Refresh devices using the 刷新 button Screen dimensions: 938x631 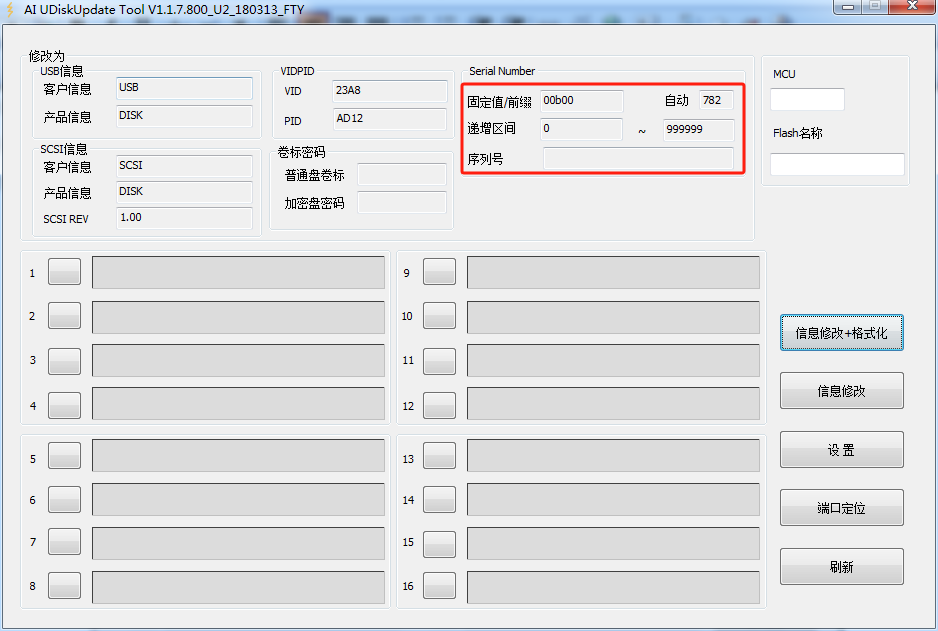click(x=841, y=566)
